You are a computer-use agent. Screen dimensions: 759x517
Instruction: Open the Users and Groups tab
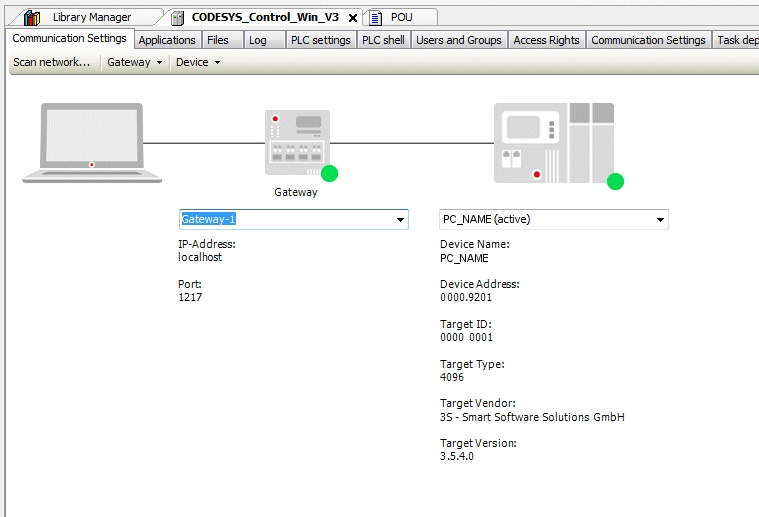coord(459,40)
